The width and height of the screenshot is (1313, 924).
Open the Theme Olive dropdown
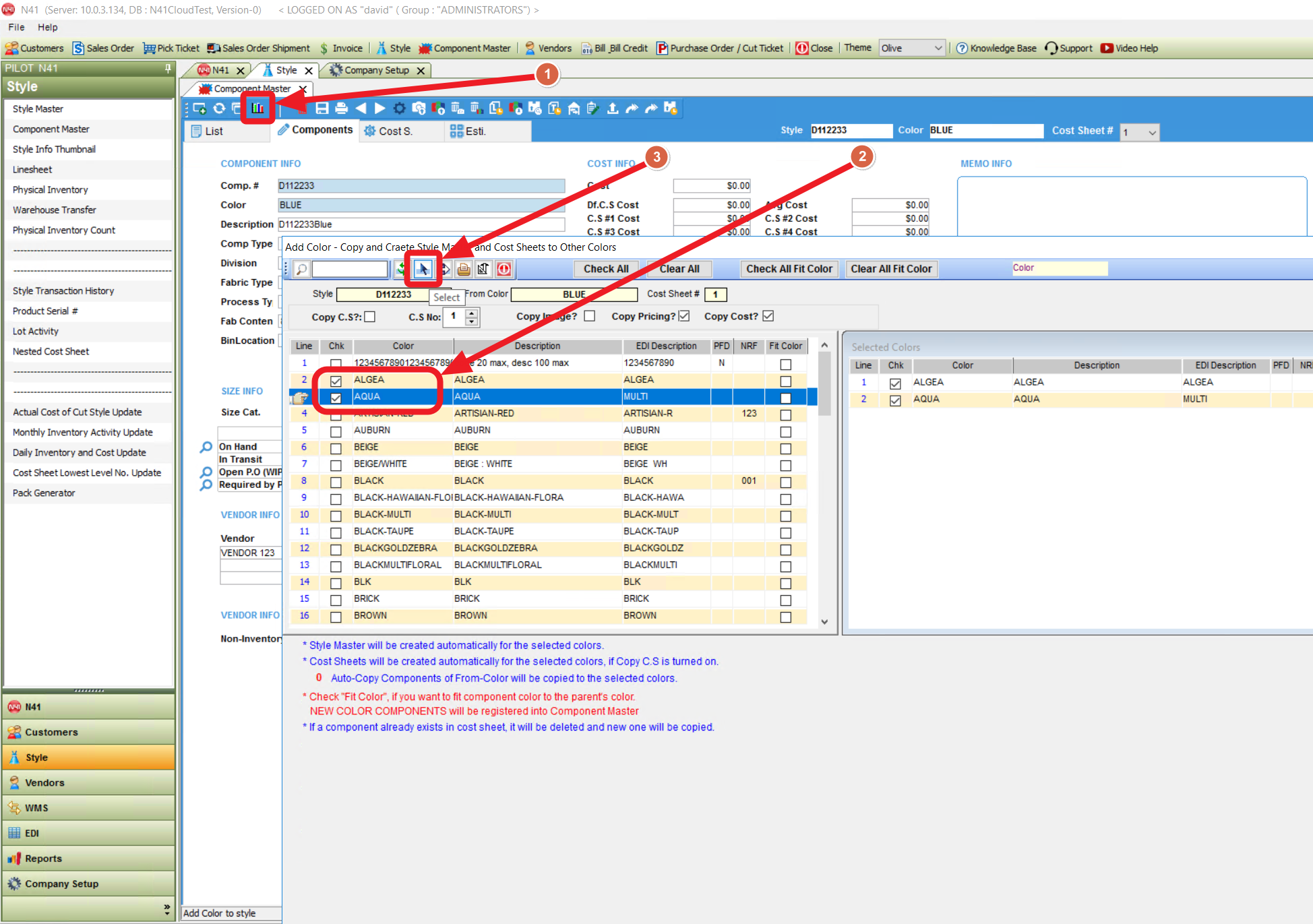[x=938, y=48]
